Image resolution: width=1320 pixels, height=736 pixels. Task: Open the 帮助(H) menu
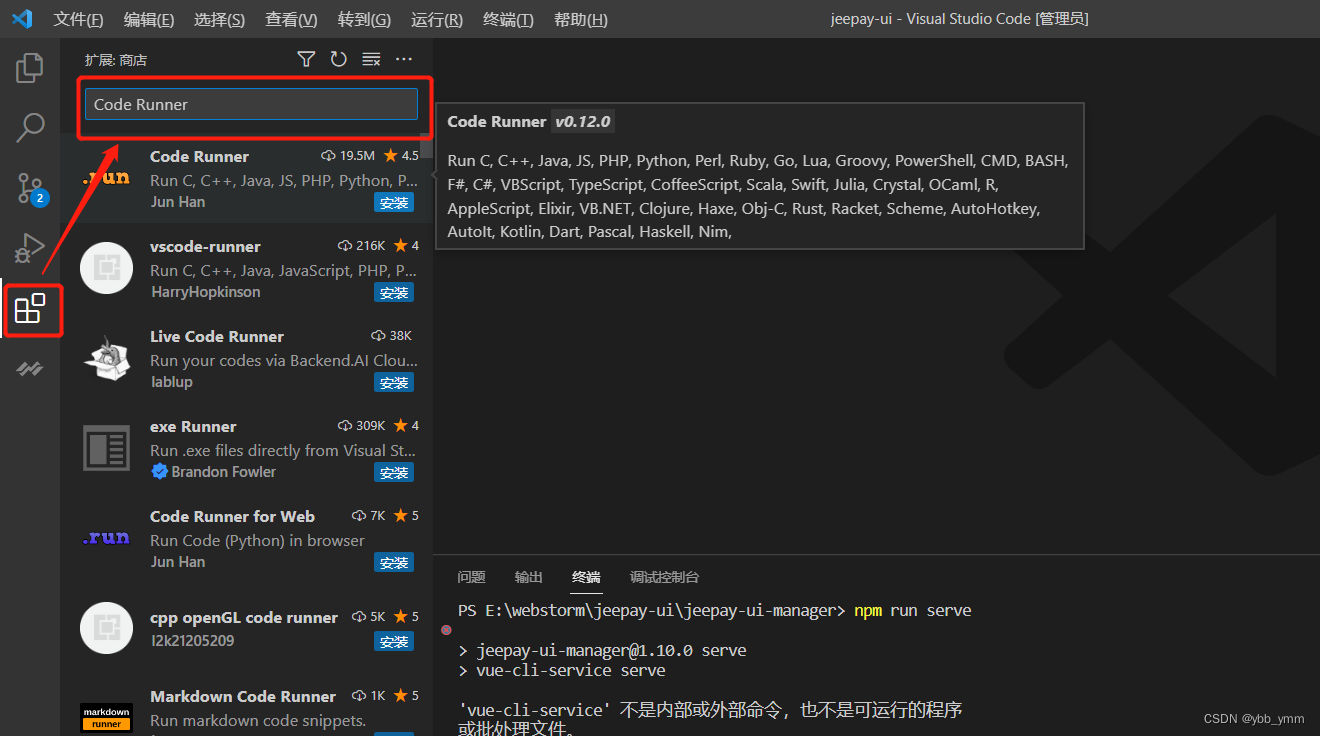[580, 19]
